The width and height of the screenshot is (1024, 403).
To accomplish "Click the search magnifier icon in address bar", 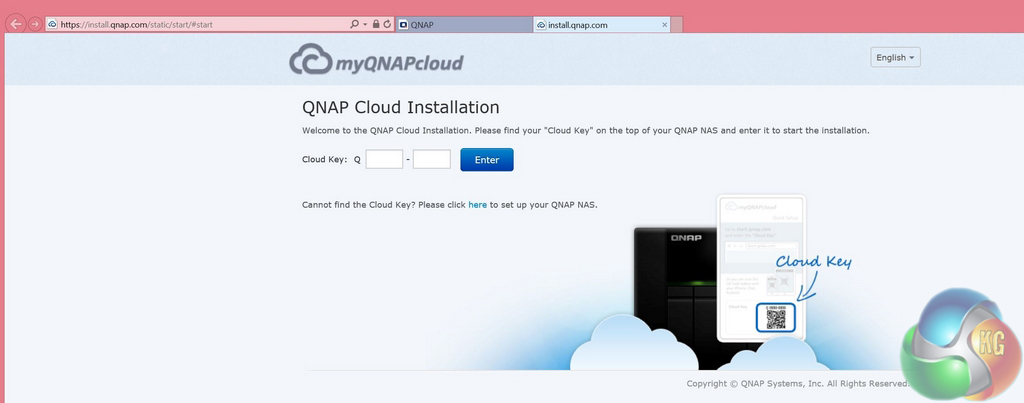I will [x=354, y=24].
